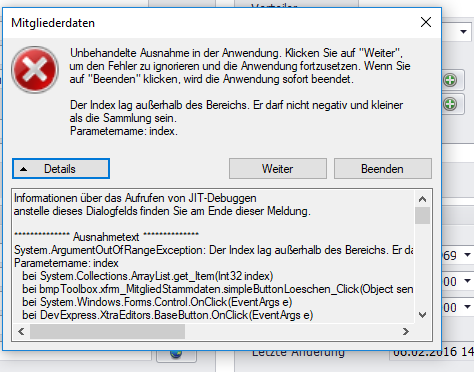Click Weiter to continue the application
The image size is (474, 372).
278,169
